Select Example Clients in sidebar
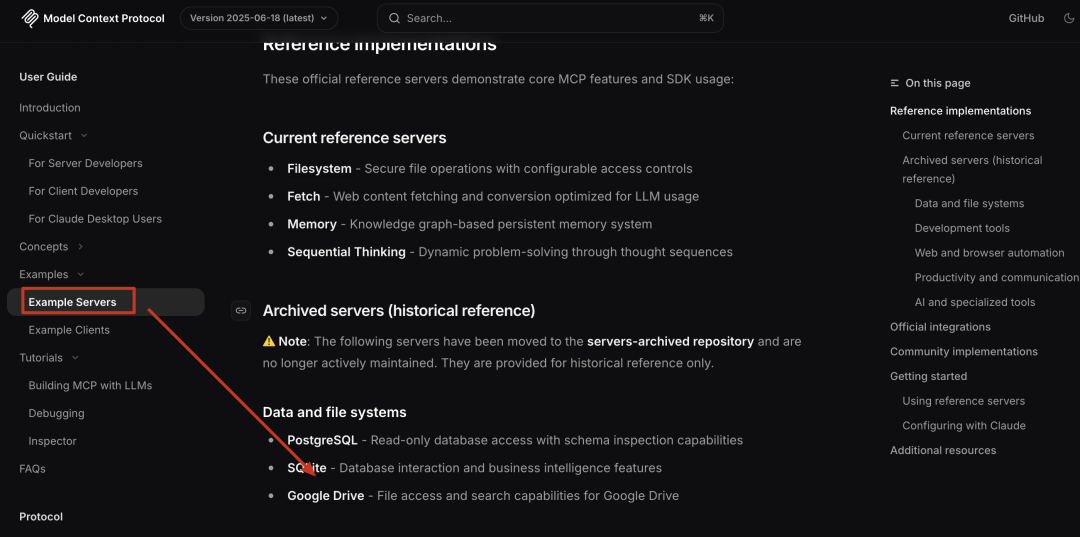The image size is (1080, 537). [69, 330]
